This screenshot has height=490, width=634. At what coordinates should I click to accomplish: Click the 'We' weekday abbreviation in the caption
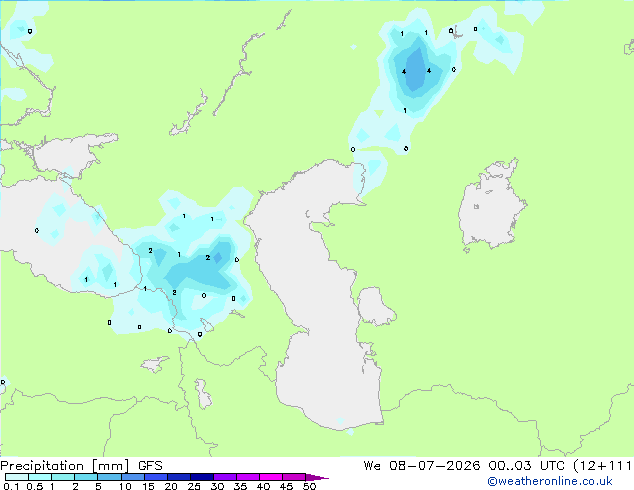pyautogui.click(x=372, y=466)
